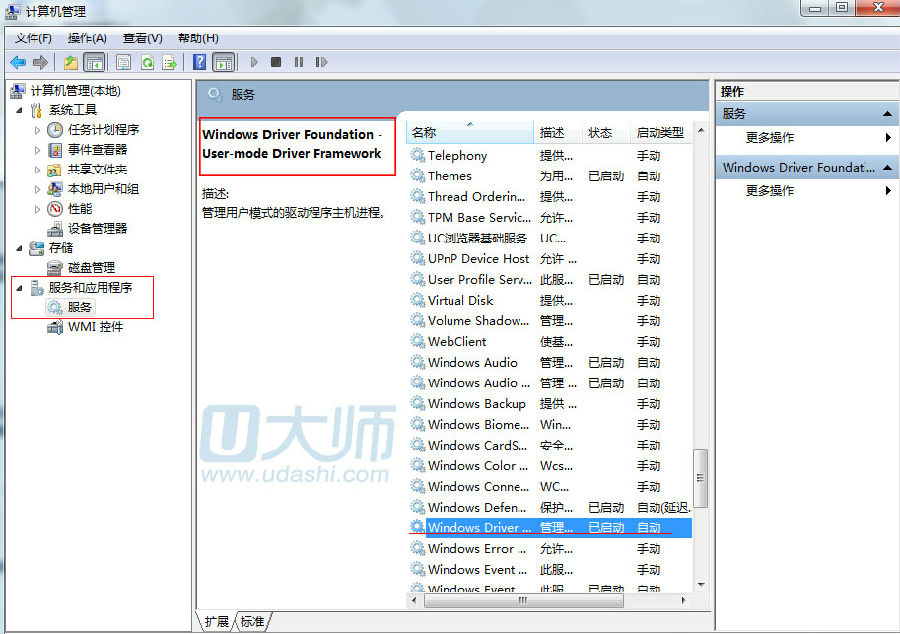Click the Export List toolbar icon
900x634 pixels.
pyautogui.click(x=170, y=62)
